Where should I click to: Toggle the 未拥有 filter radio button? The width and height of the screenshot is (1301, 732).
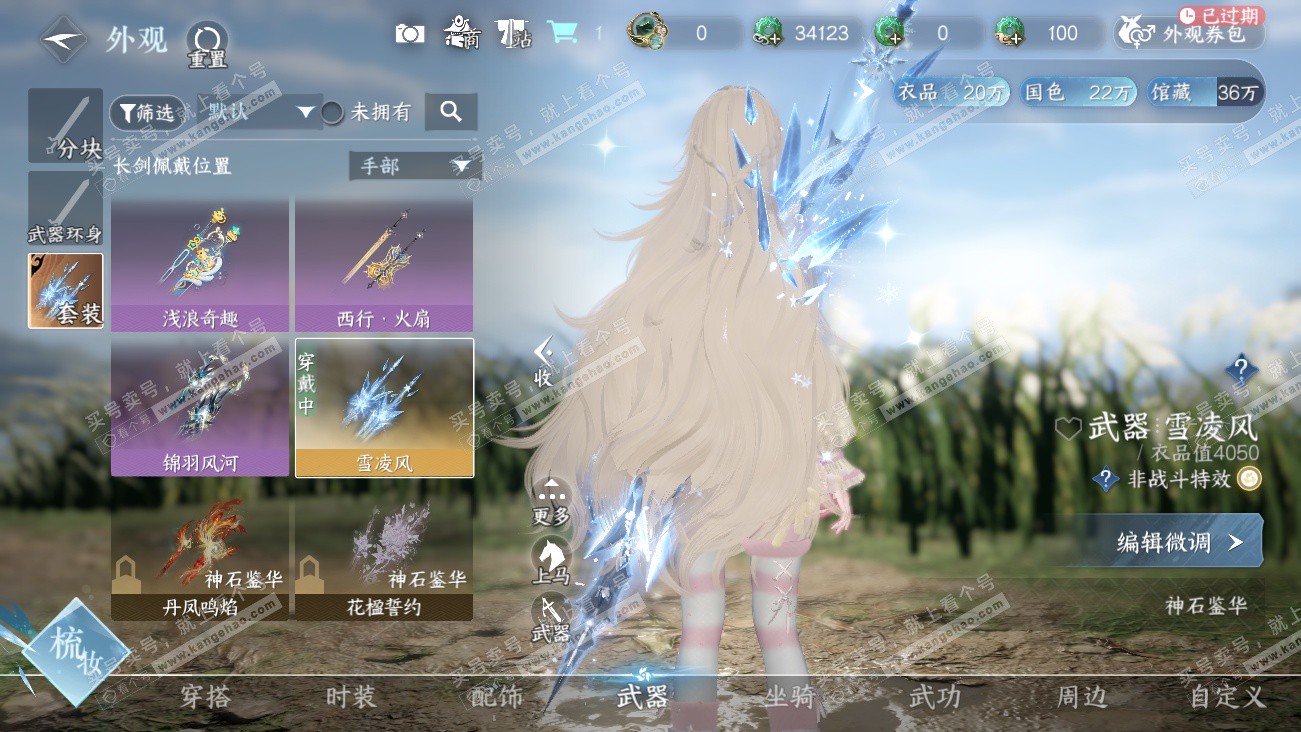(x=332, y=113)
